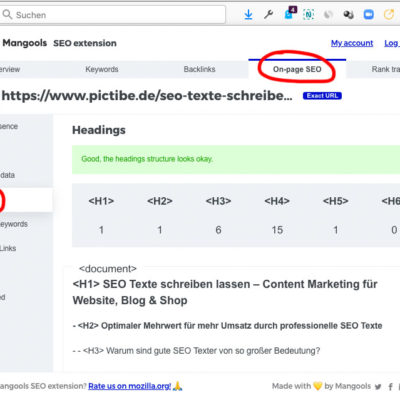This screenshot has width=400, height=400.
Task: Click the H2 column header
Action: pos(160,201)
